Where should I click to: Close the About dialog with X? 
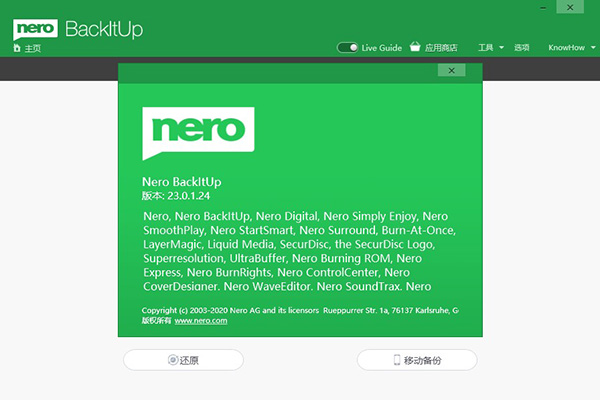click(x=452, y=70)
